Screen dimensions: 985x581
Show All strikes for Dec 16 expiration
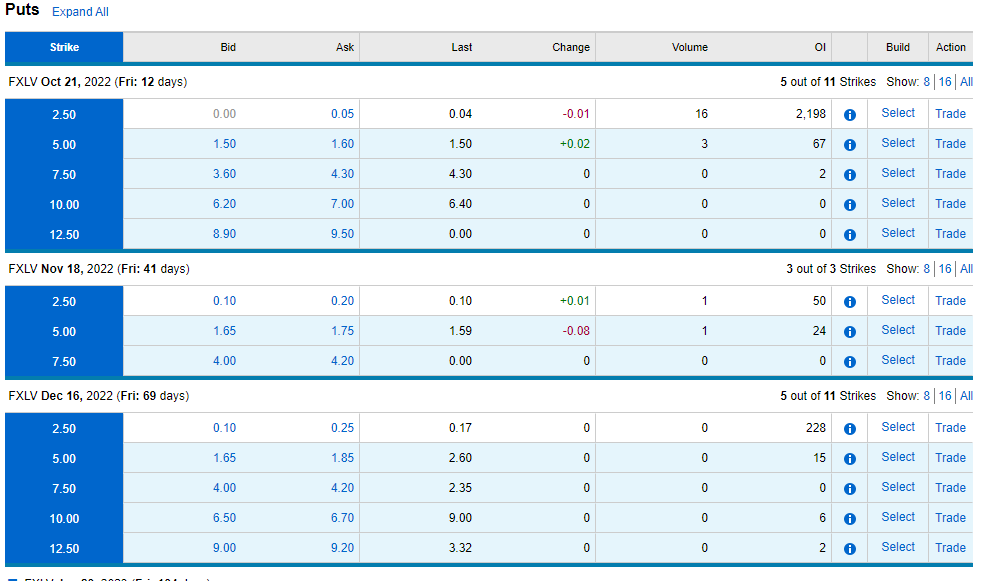(966, 396)
